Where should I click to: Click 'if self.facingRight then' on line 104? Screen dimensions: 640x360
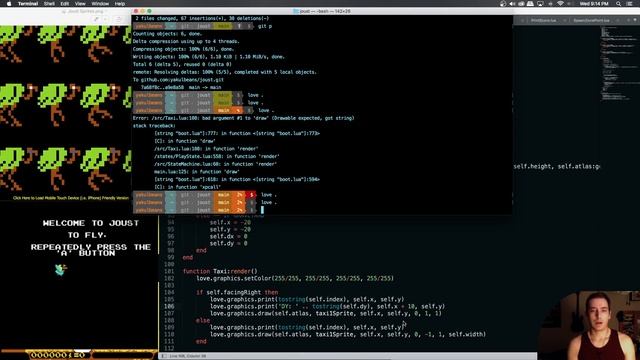pos(237,292)
